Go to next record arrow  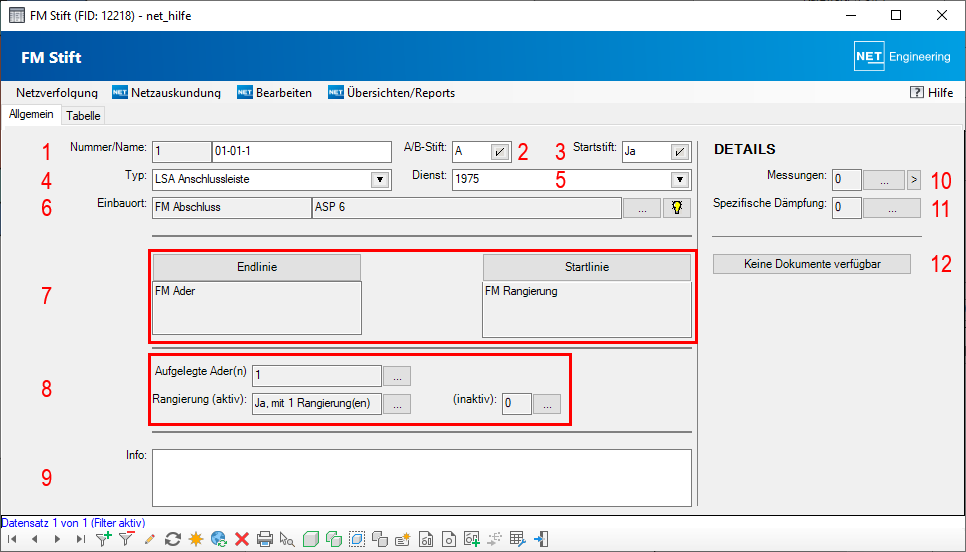pos(57,539)
